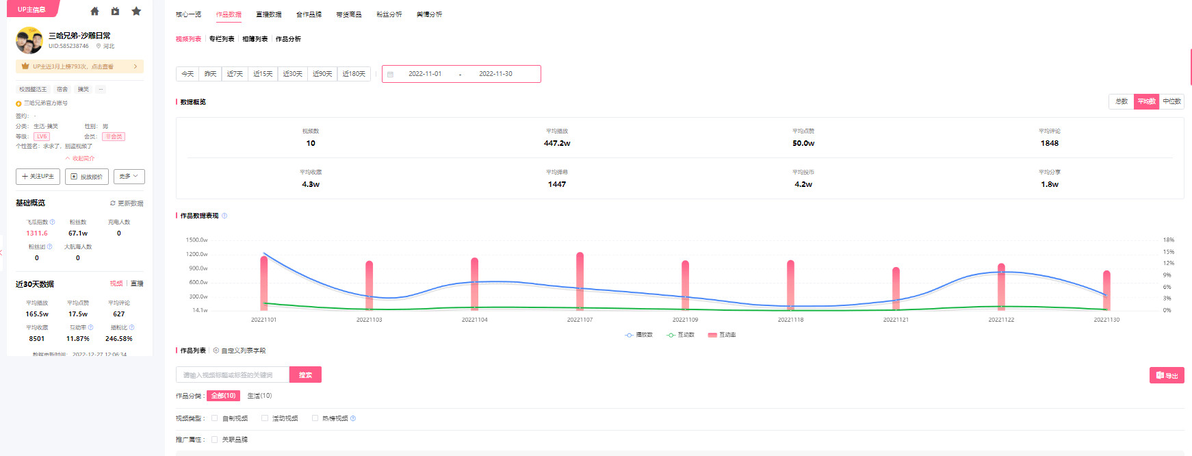Select the 今天 date range
This screenshot has width=1192, height=456.
click(x=187, y=74)
